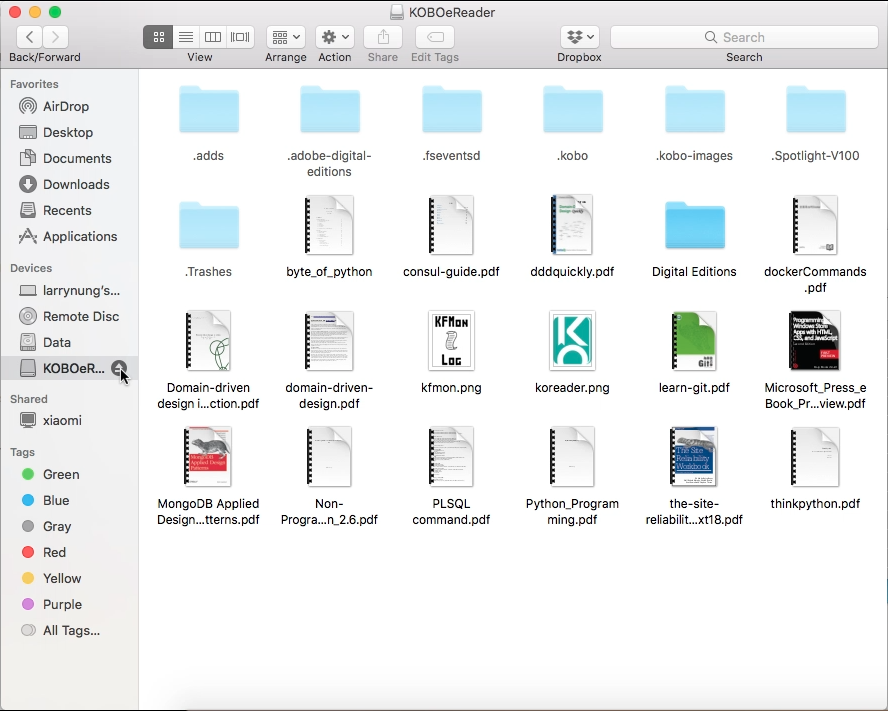Select the Domain-driven design i...ction.pdf file
The height and width of the screenshot is (711, 888).
click(208, 341)
